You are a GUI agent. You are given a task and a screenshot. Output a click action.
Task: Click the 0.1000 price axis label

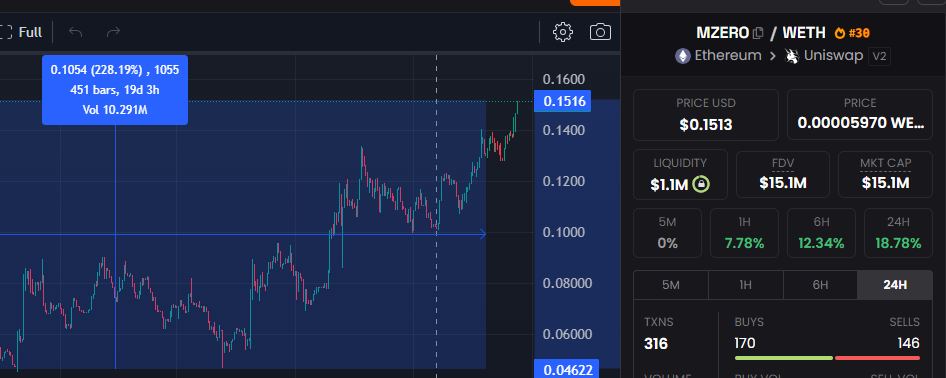tap(563, 232)
